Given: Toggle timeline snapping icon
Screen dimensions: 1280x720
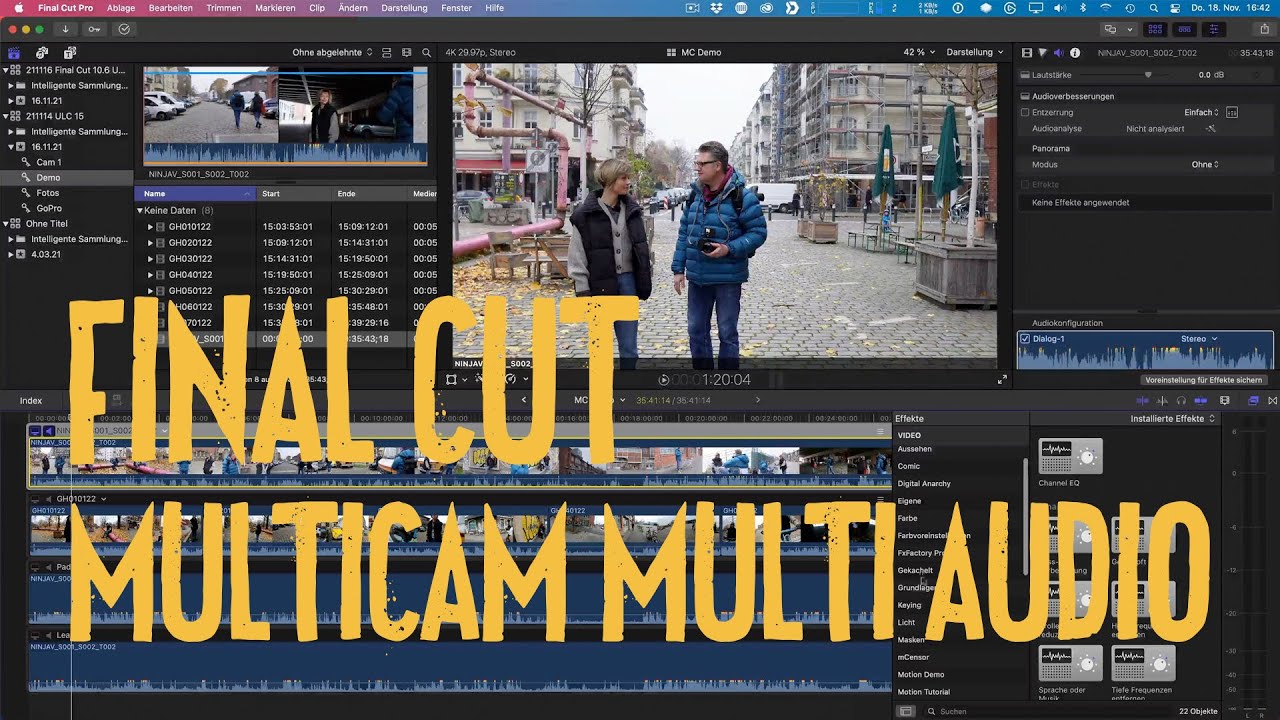Looking at the screenshot, I should pyautogui.click(x=1202, y=400).
